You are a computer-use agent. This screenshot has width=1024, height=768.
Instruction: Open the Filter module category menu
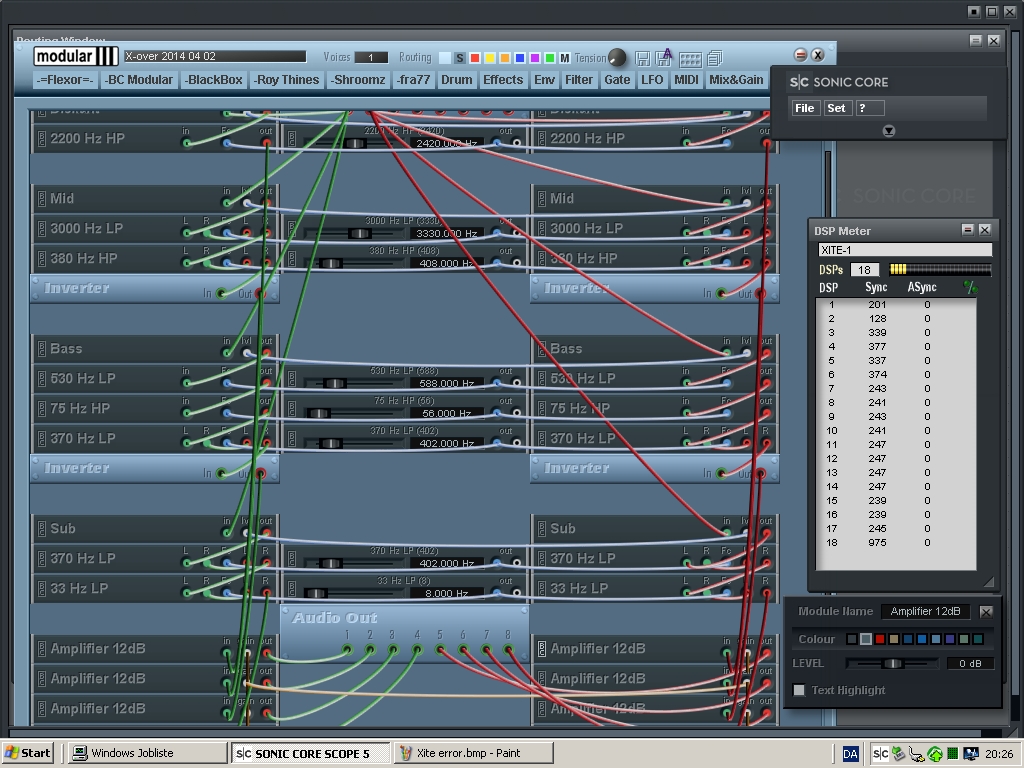(x=578, y=80)
